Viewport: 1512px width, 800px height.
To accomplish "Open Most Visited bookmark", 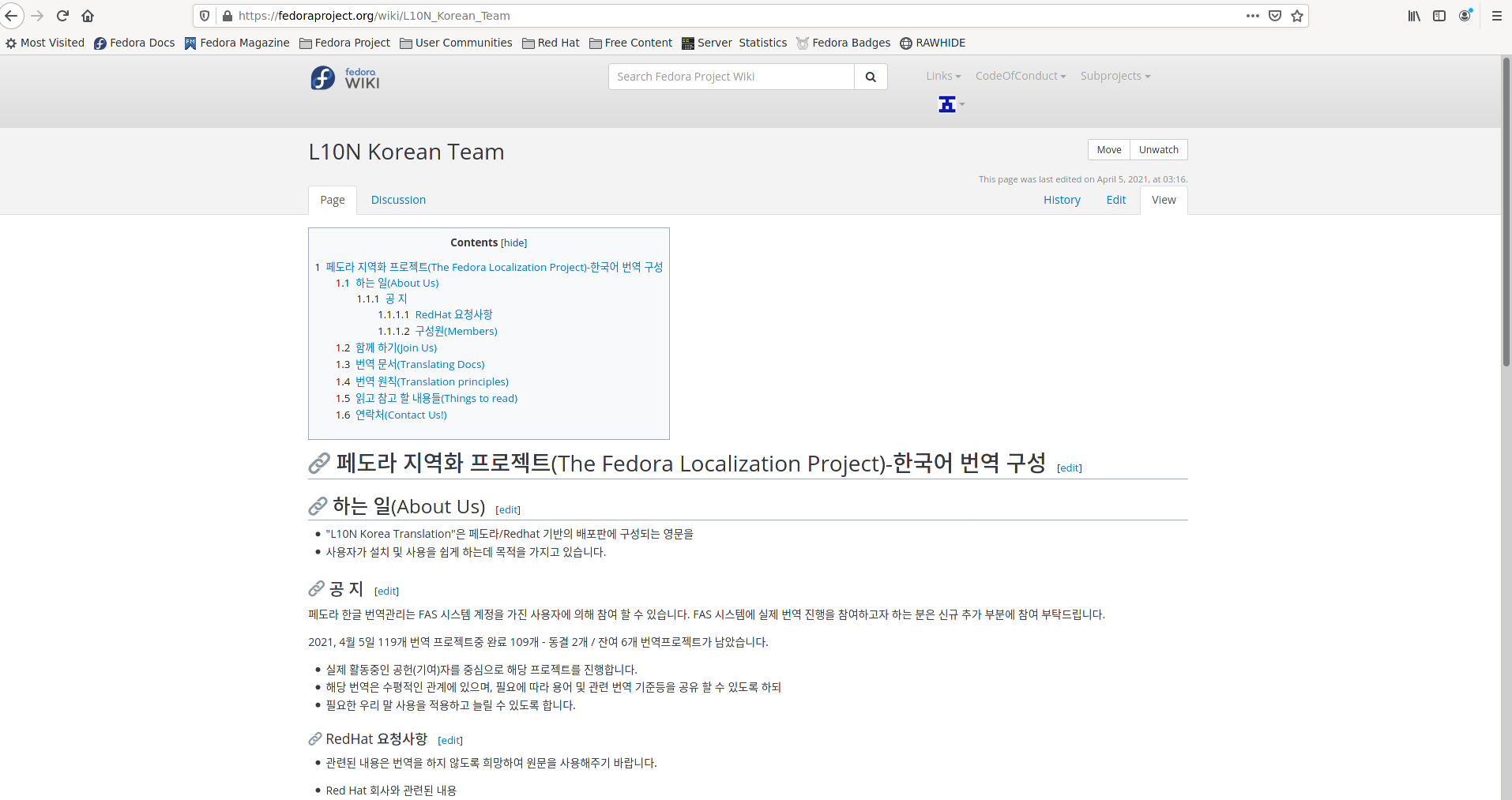I will (45, 43).
